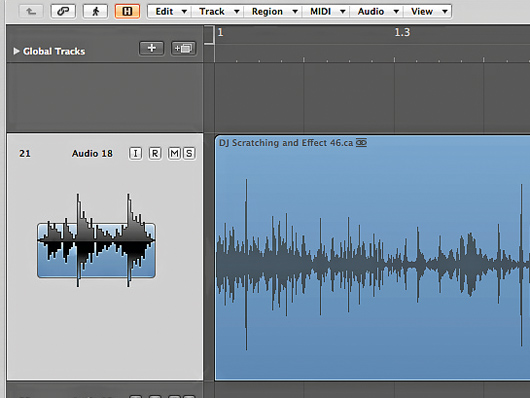This screenshot has width=530, height=398.
Task: Click the plus button to add track
Action: [151, 48]
